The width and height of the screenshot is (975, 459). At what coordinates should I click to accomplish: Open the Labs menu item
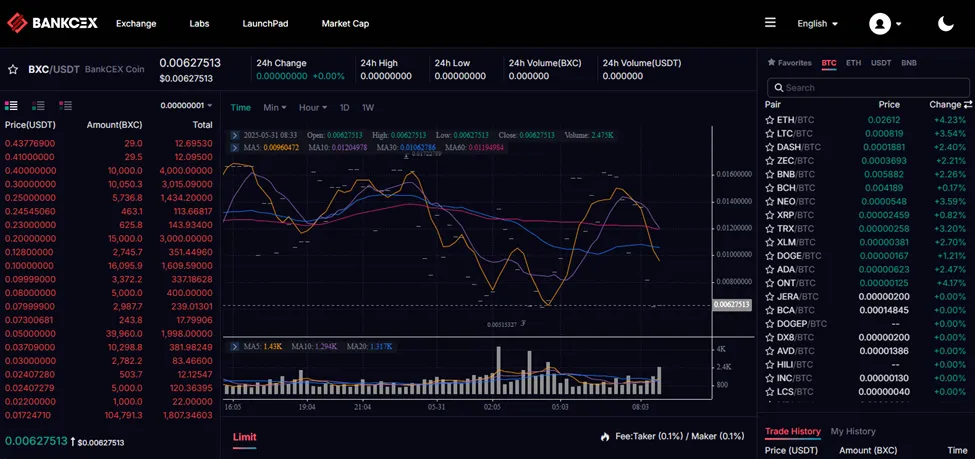point(199,24)
